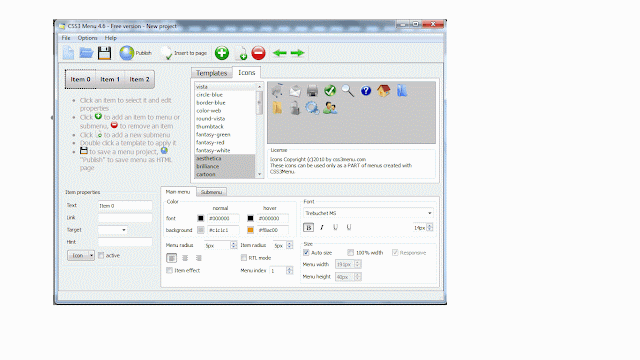The image size is (640, 360).
Task: Pick the house home icon in the gallery
Action: point(383,91)
